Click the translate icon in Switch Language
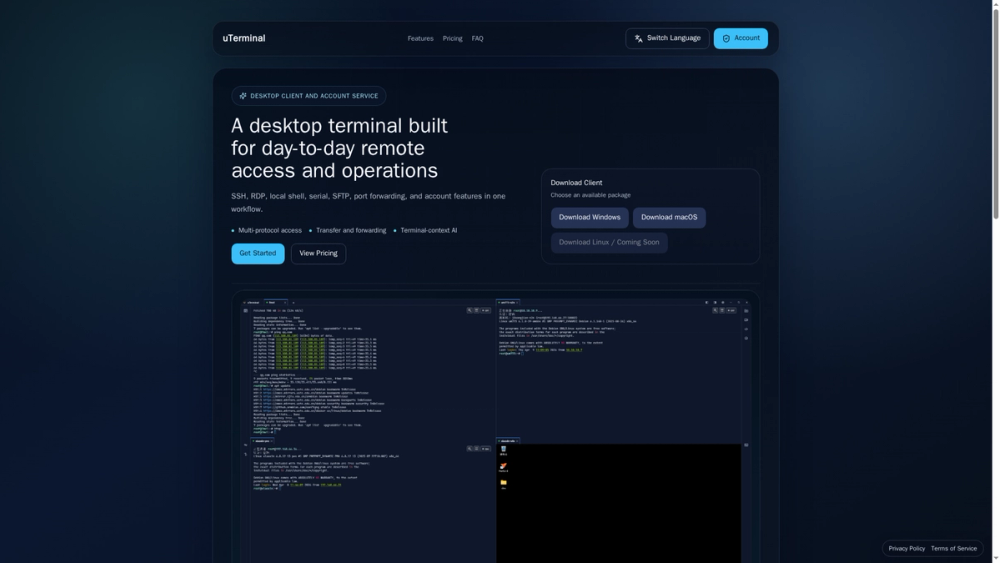Viewport: 1000px width, 563px height. tap(638, 39)
